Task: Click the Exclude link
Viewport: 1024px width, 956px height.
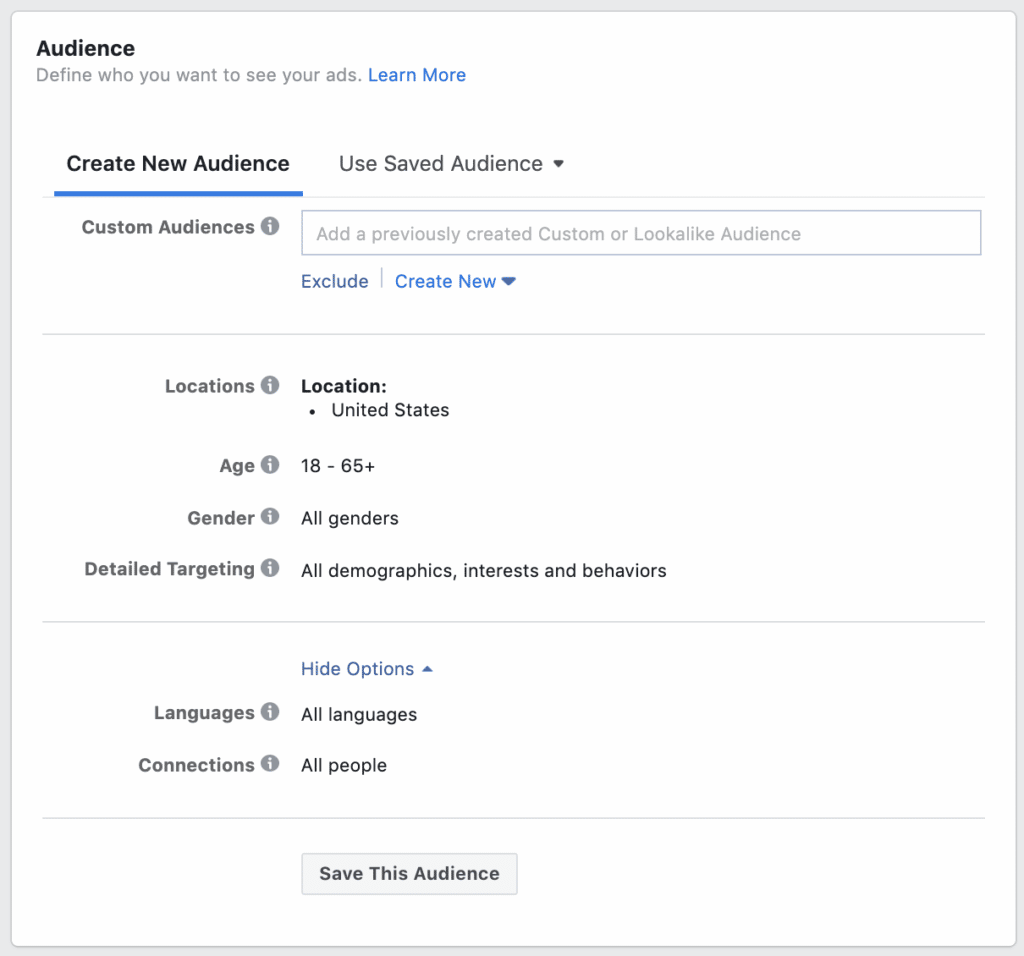Action: (x=334, y=281)
